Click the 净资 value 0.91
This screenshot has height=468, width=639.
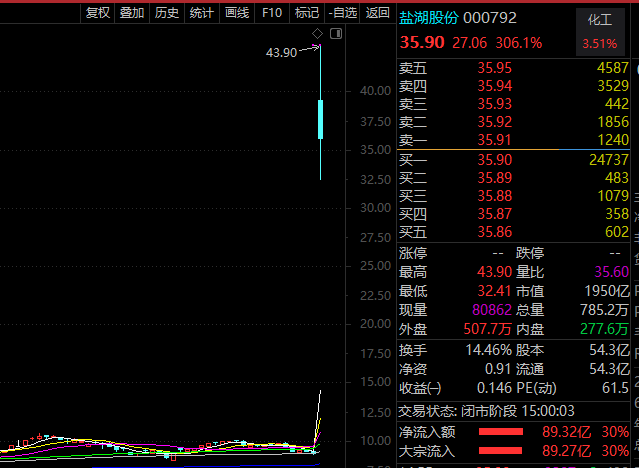click(498, 369)
